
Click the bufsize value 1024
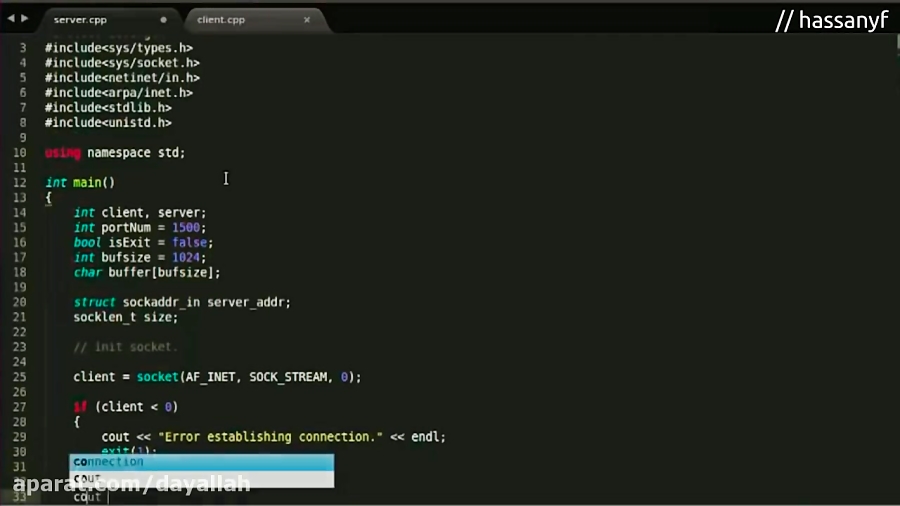click(x=186, y=257)
